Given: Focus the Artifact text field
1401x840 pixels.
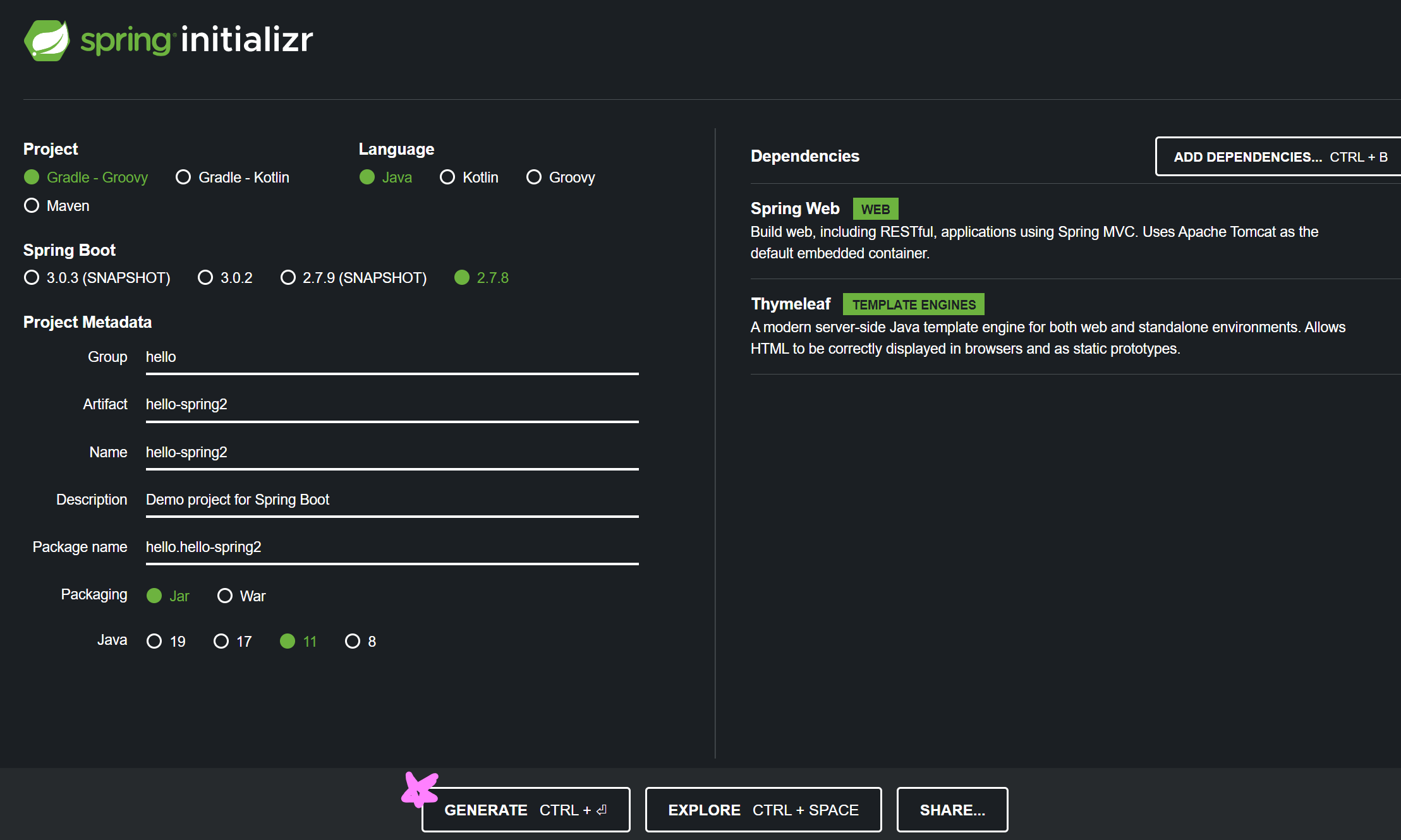Looking at the screenshot, I should coord(392,405).
